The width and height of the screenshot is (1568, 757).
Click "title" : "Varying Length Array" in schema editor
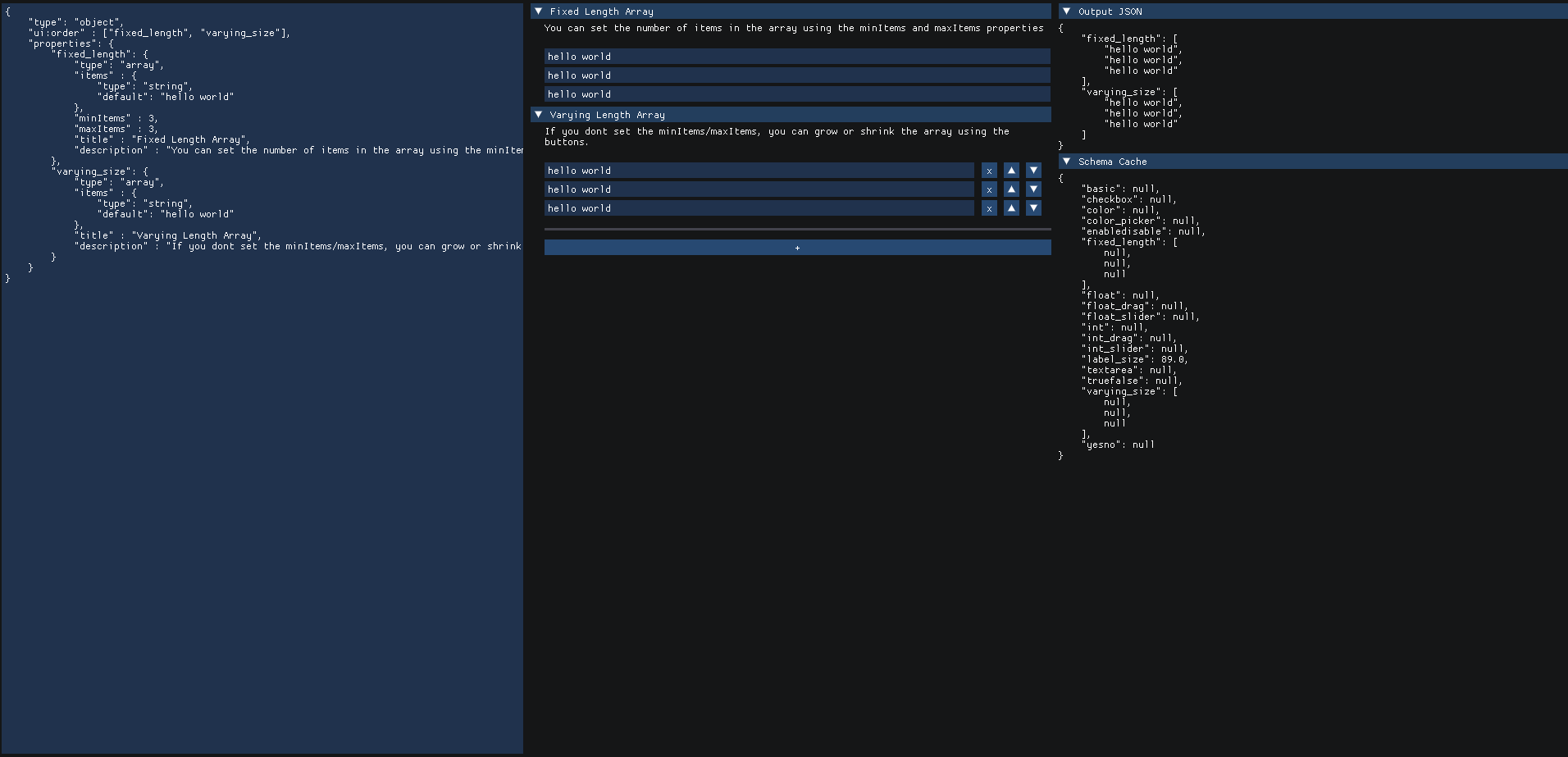(168, 235)
